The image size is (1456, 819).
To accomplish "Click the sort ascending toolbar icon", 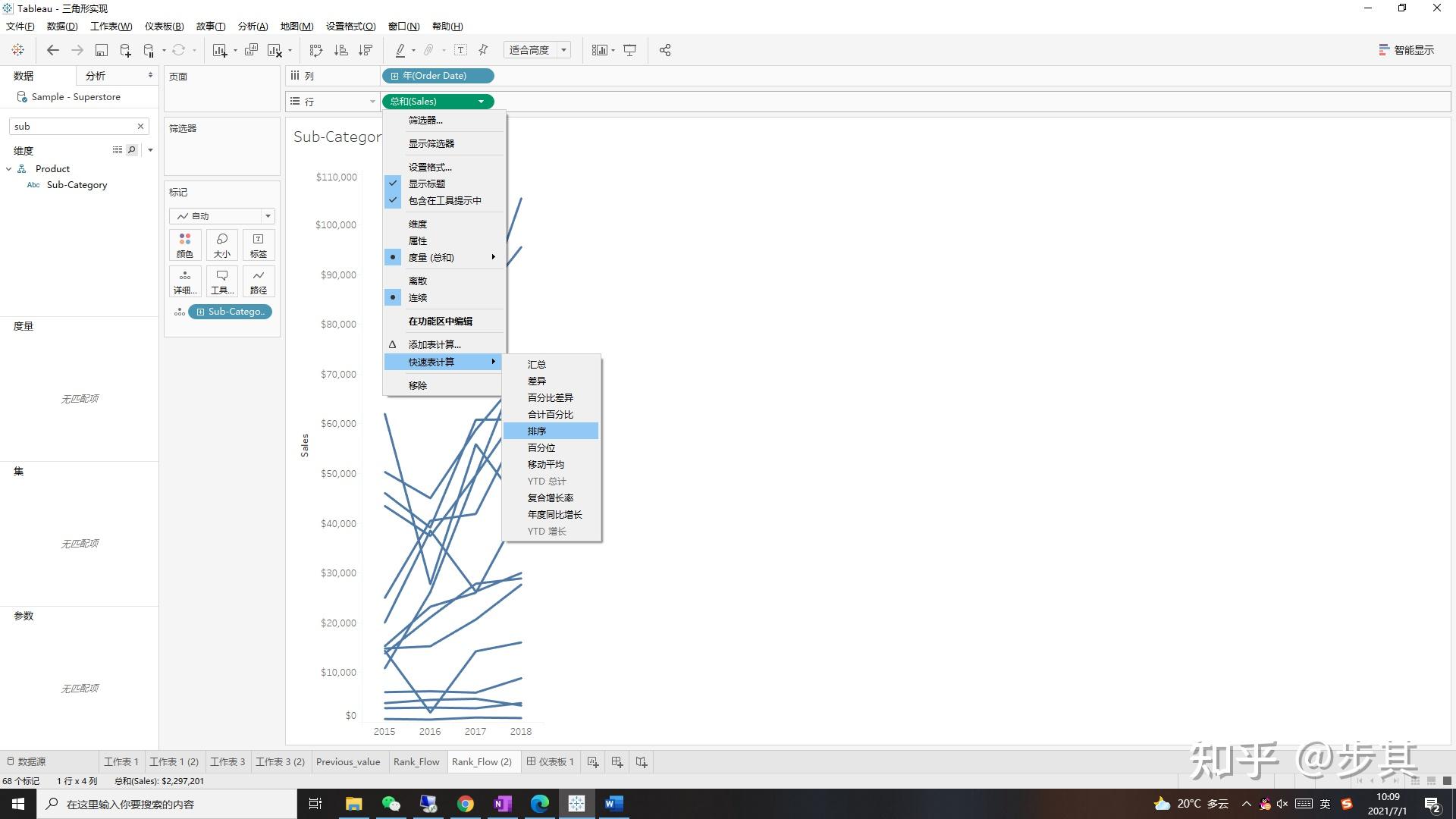I will coord(341,50).
